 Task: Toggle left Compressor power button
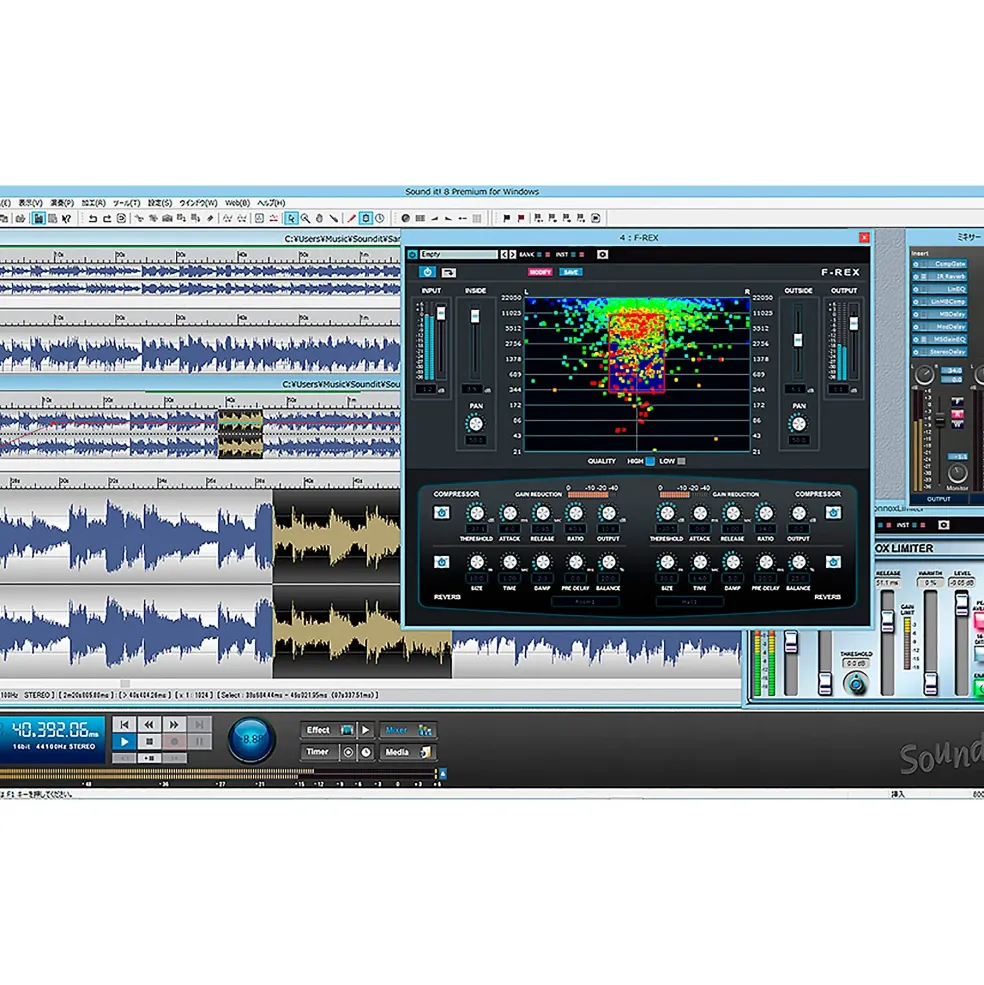(442, 513)
